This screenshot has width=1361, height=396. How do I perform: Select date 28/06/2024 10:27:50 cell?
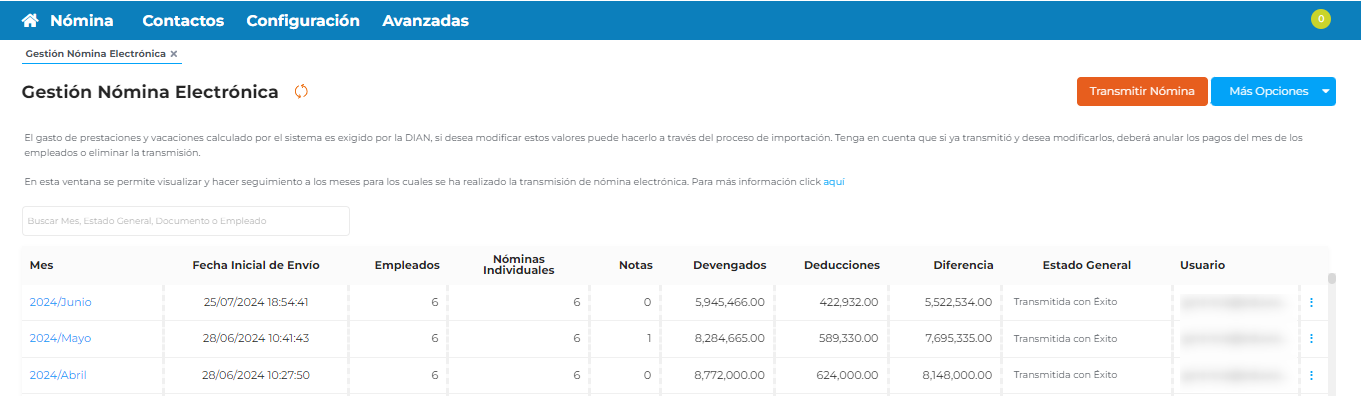pos(256,375)
